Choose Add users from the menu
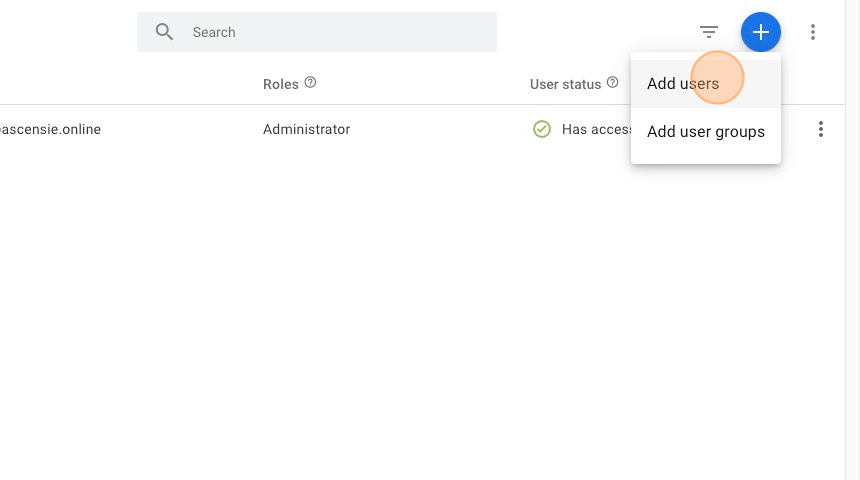The image size is (860, 480). (x=683, y=84)
